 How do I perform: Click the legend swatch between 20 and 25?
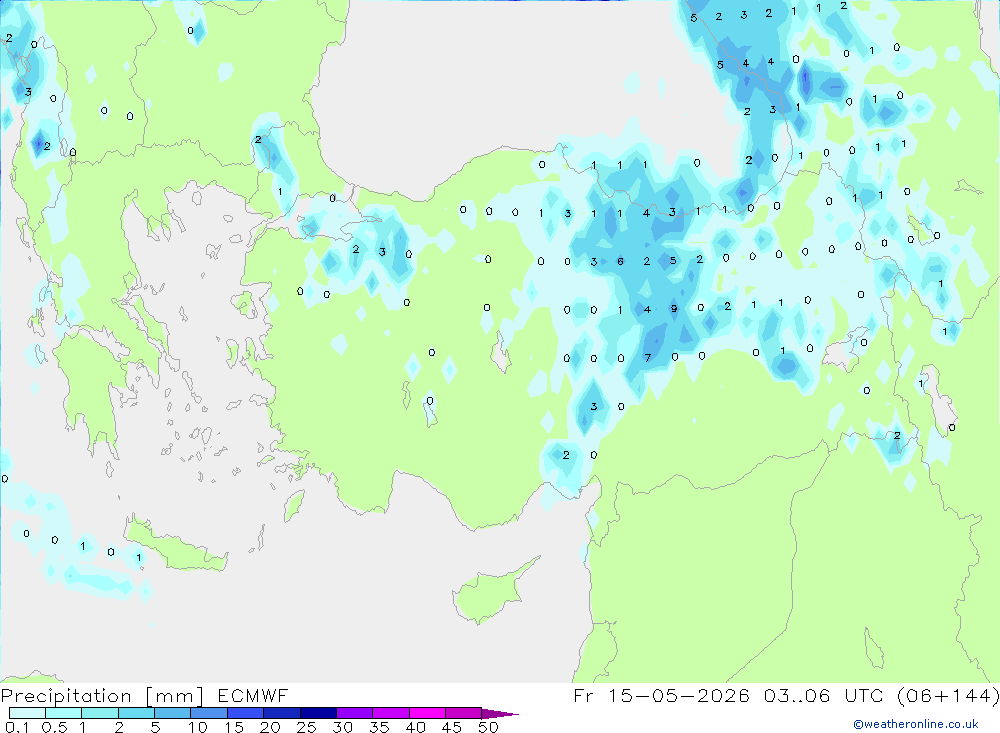coord(282,713)
